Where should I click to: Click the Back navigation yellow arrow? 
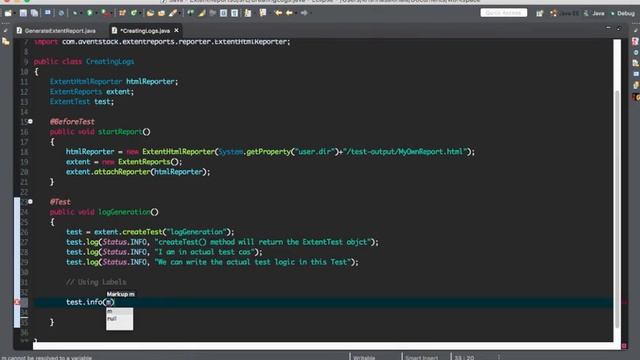pos(289,13)
